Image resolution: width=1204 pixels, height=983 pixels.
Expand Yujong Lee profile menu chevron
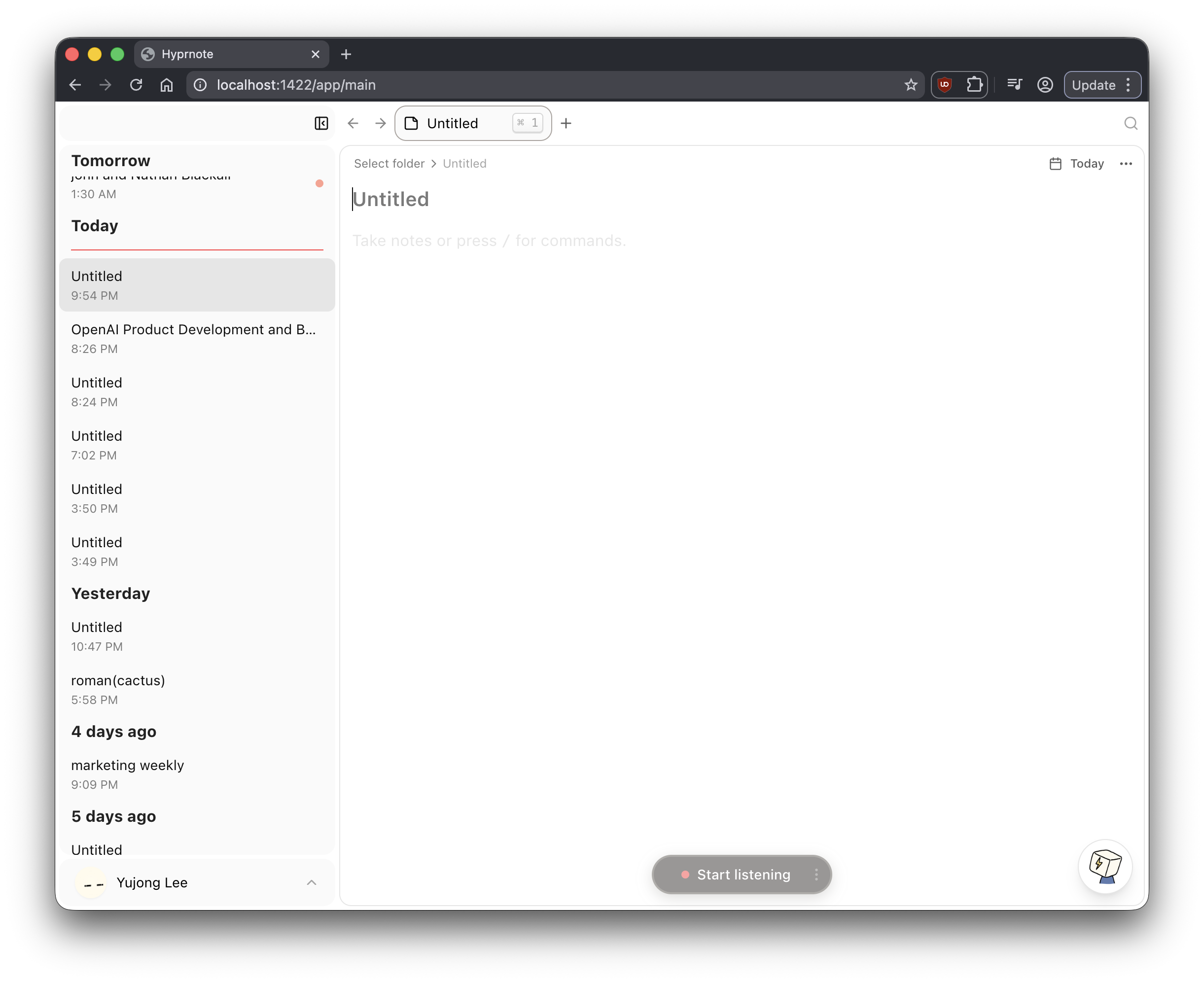(312, 882)
